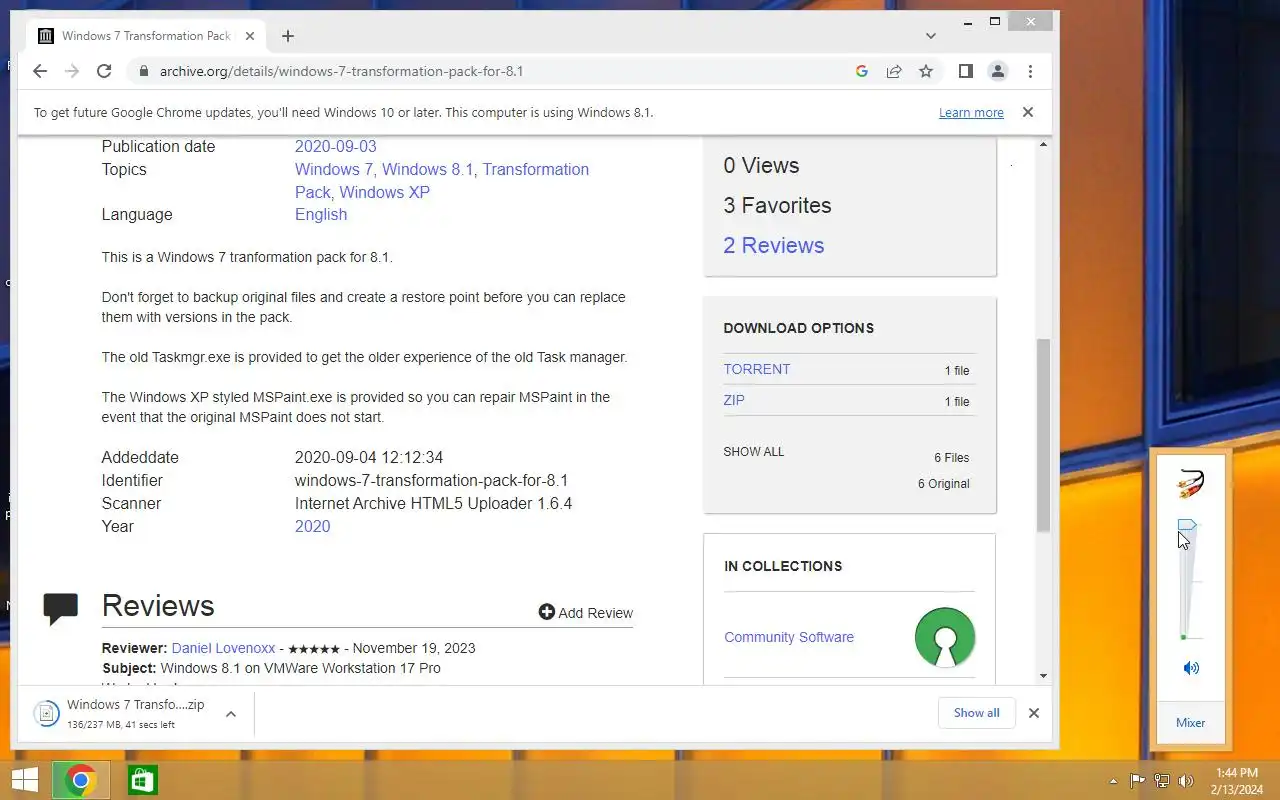Click the Chrome taskbar icon
1280x800 pixels.
(81, 780)
